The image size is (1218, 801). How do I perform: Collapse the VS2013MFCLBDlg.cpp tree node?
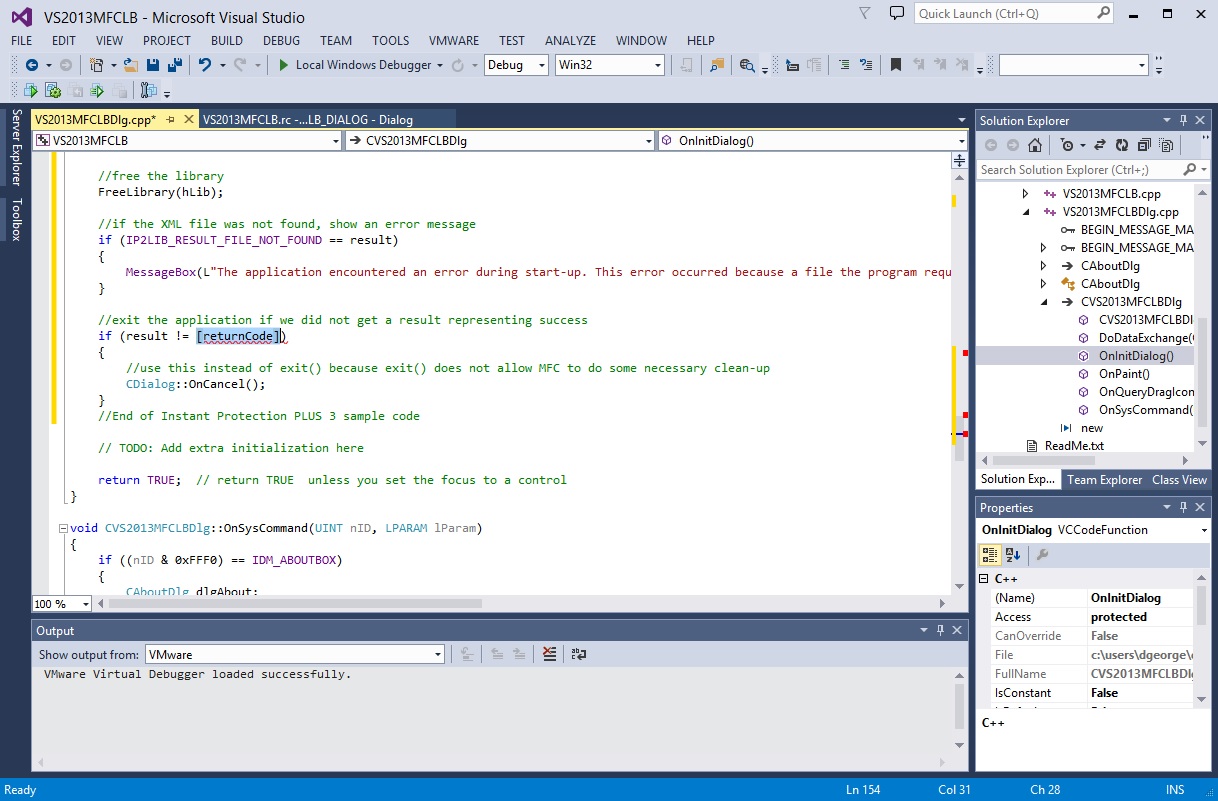[1025, 212]
